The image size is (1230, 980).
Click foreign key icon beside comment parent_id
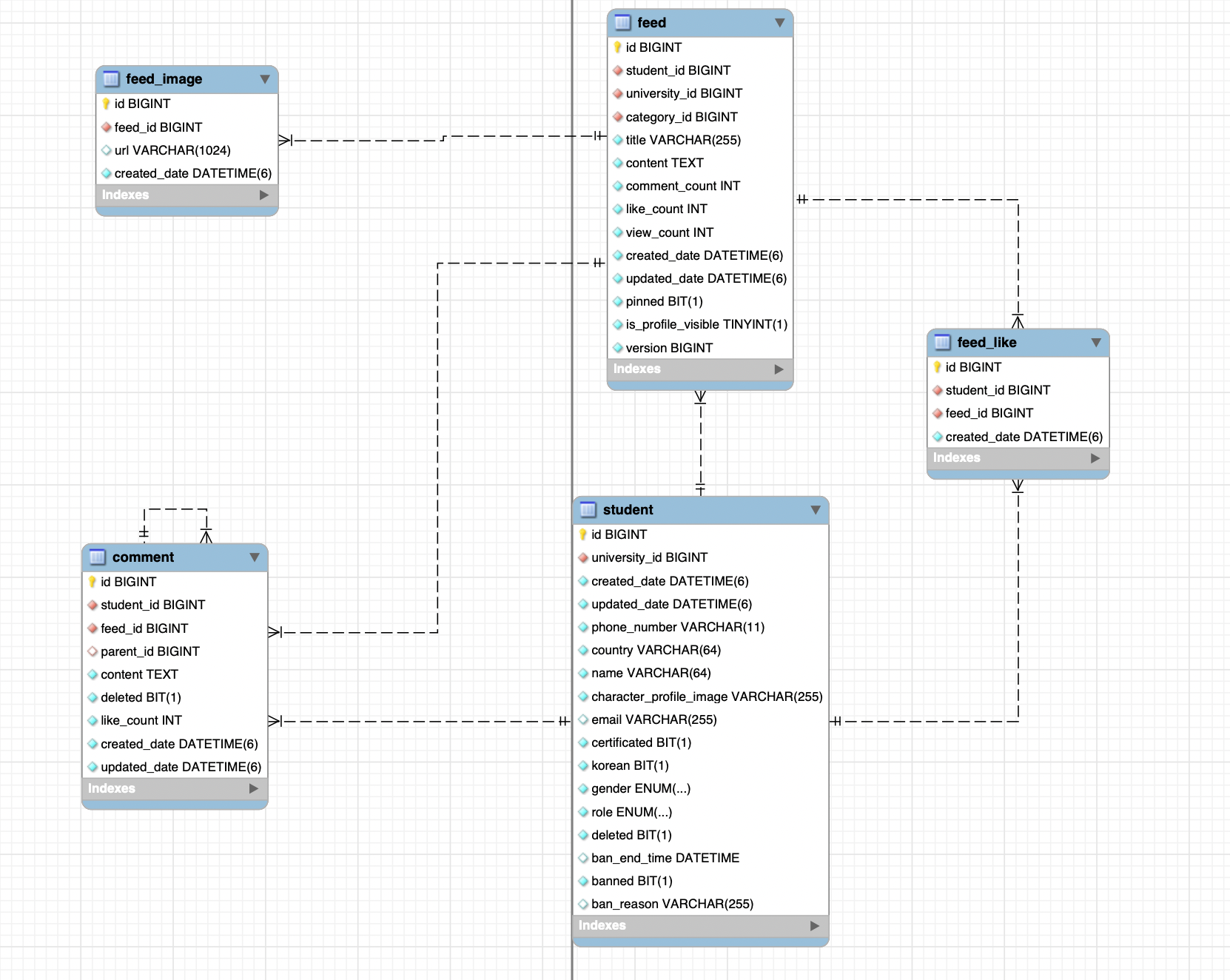(93, 651)
